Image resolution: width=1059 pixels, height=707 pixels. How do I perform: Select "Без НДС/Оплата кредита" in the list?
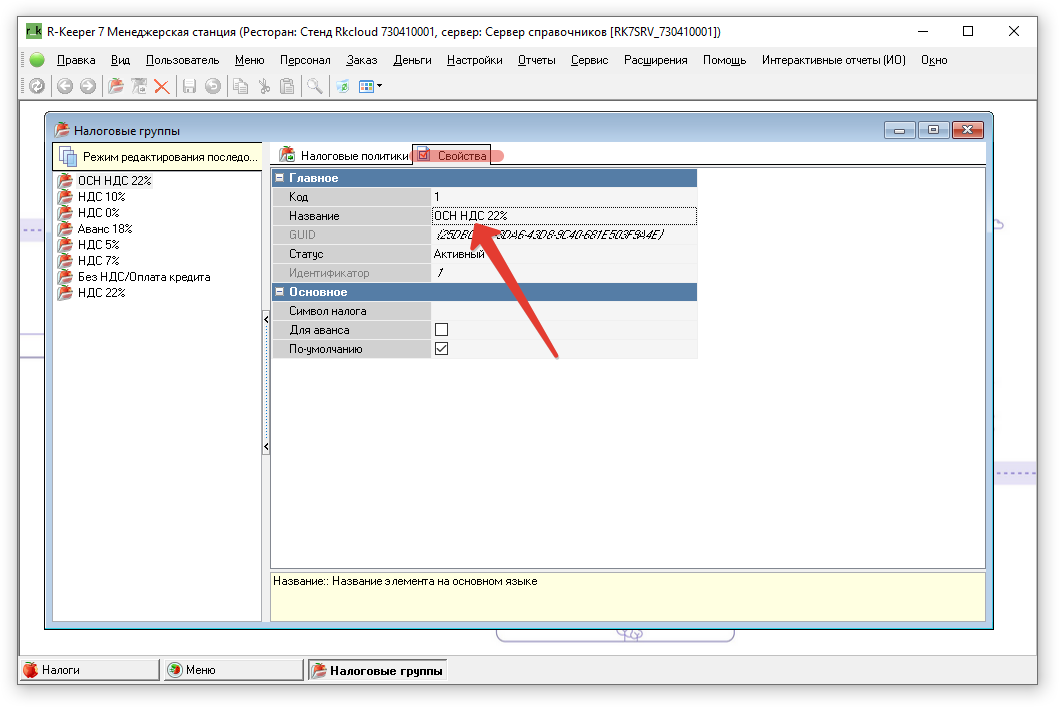[143, 277]
